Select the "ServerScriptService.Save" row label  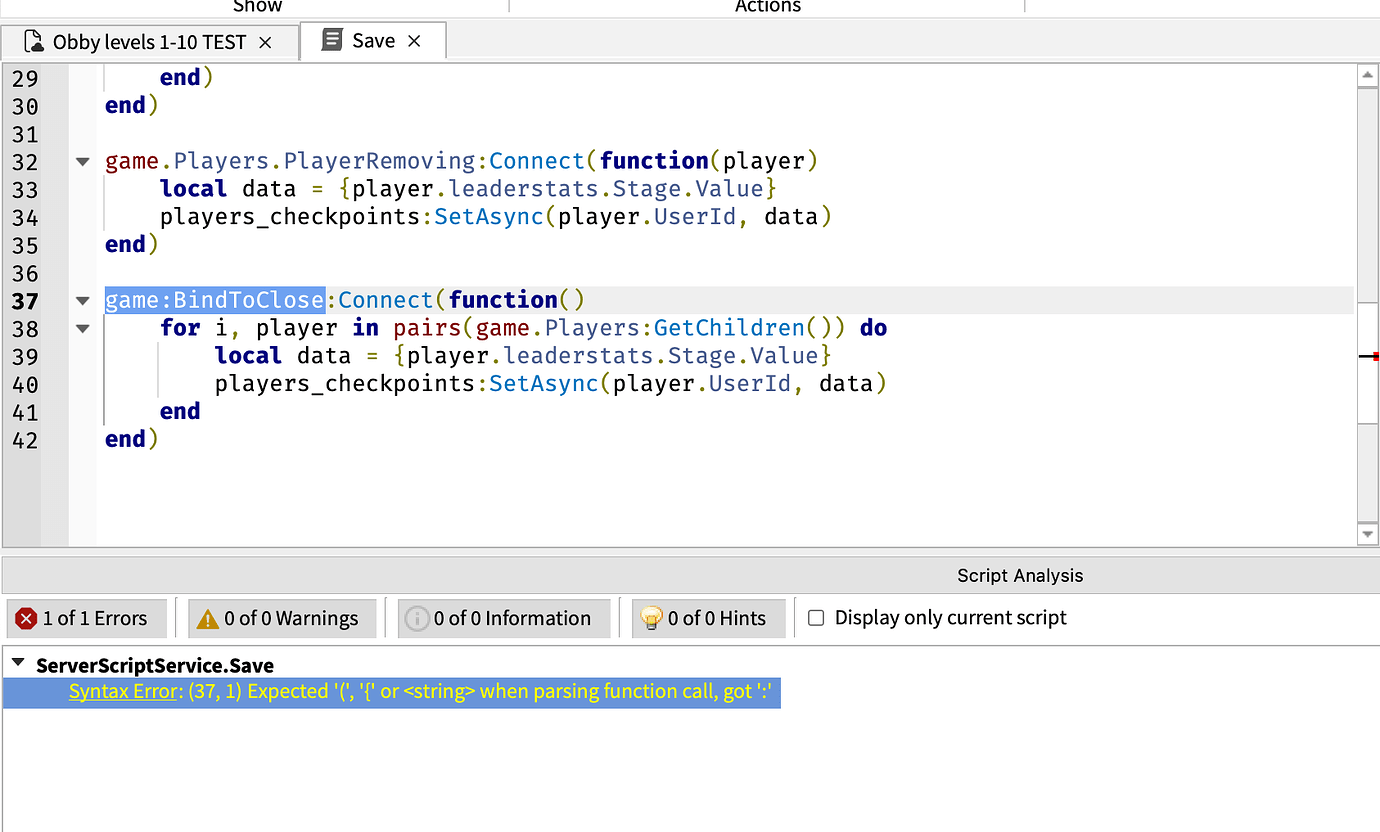(155, 665)
